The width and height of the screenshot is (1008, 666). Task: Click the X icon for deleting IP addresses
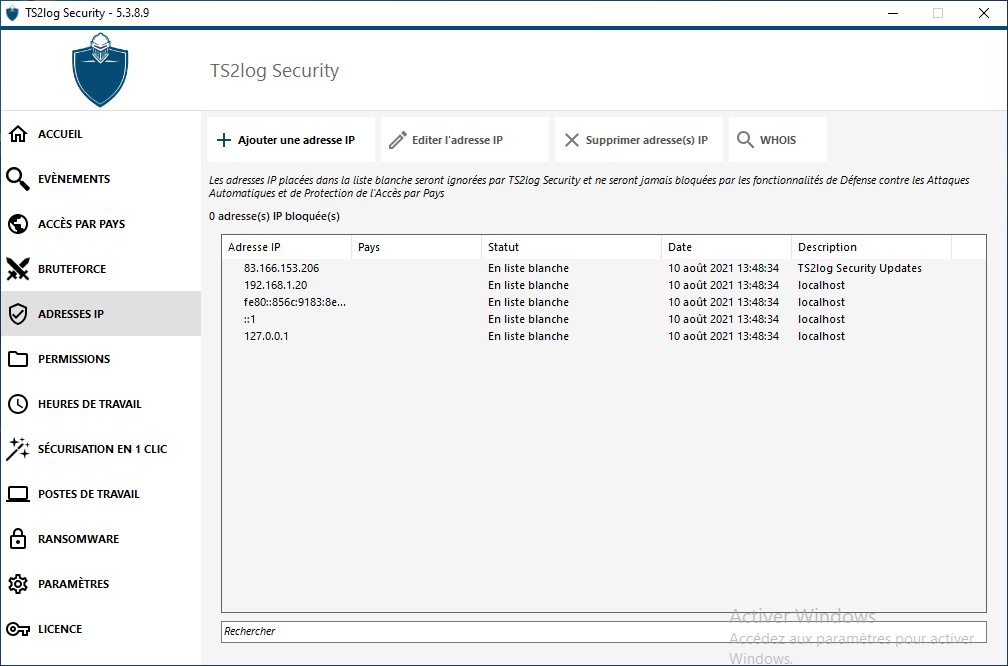[x=572, y=140]
